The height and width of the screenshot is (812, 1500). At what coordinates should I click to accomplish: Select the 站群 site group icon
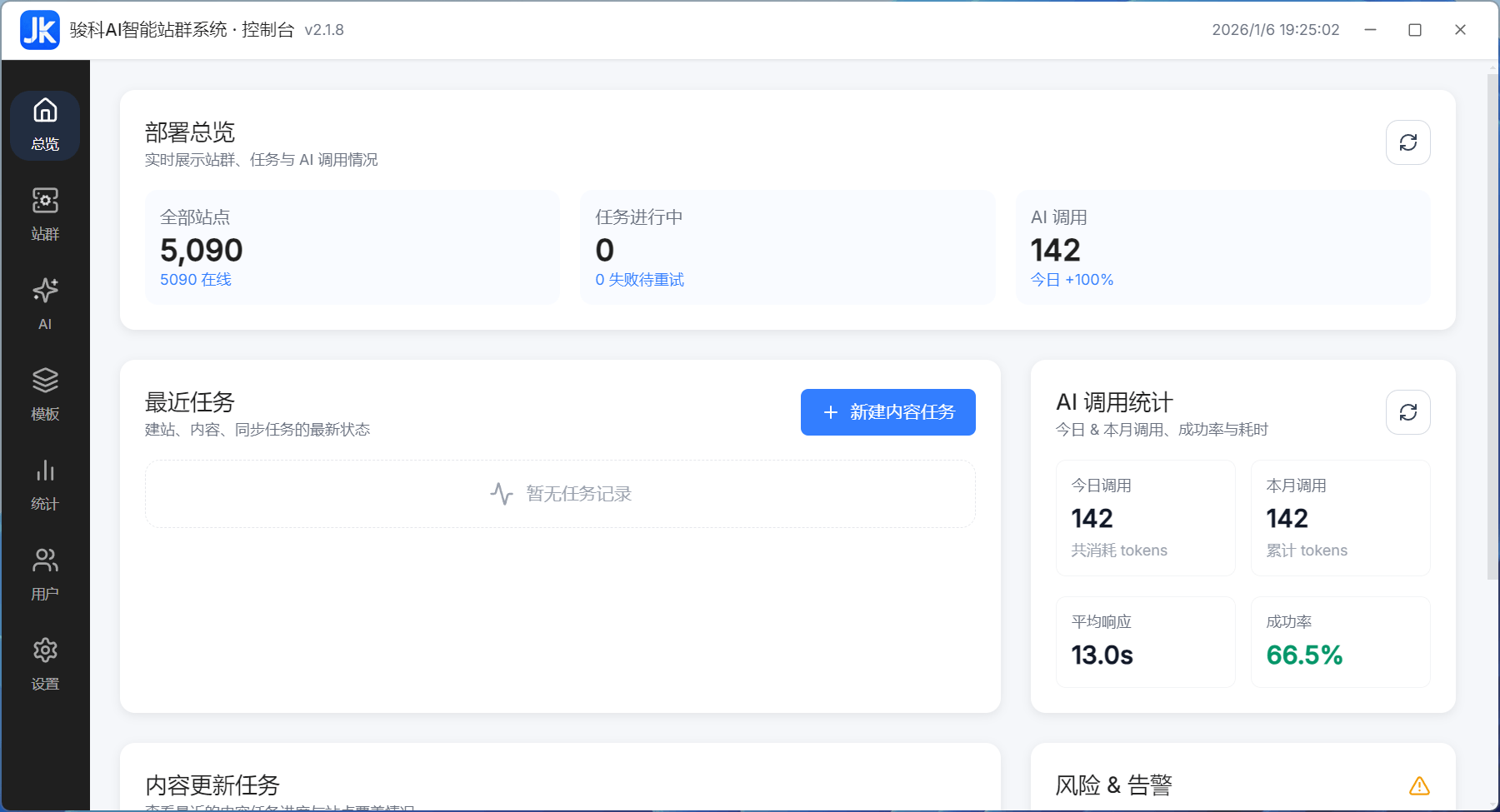[x=44, y=212]
